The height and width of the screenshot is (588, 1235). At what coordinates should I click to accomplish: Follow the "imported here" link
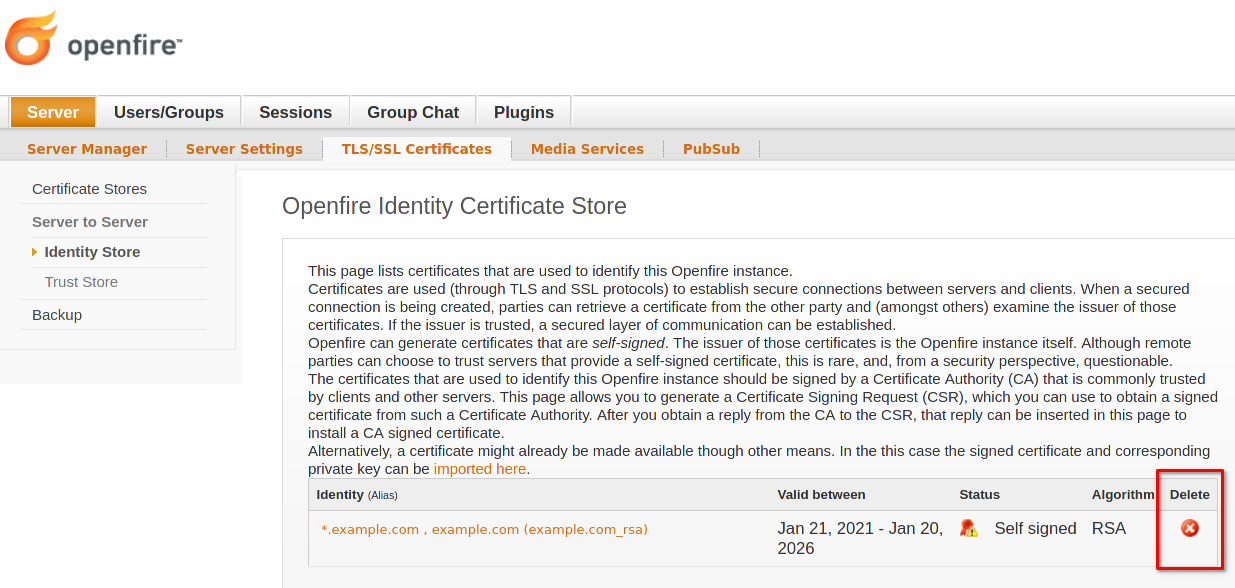pos(480,469)
